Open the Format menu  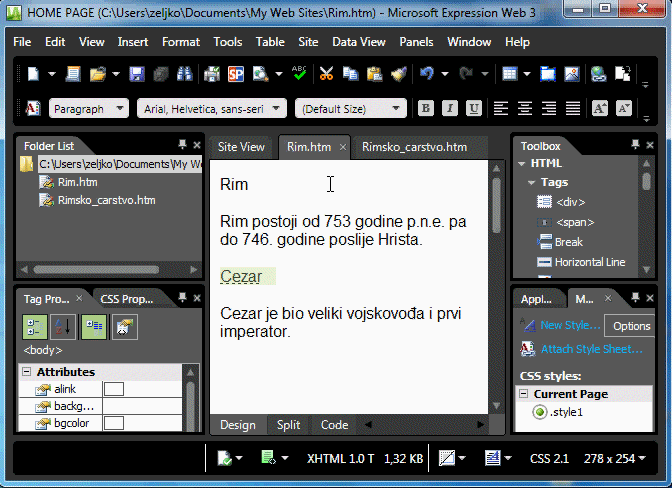[181, 42]
